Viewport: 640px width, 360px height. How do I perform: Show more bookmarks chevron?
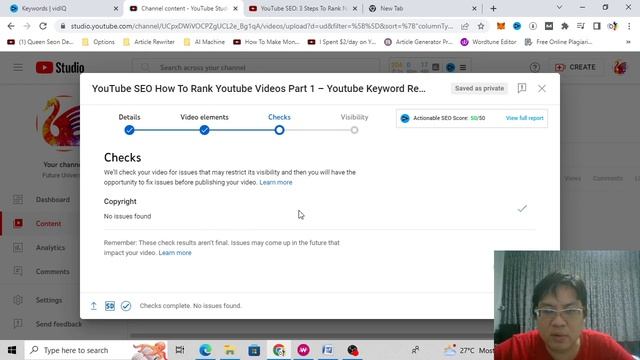[629, 42]
